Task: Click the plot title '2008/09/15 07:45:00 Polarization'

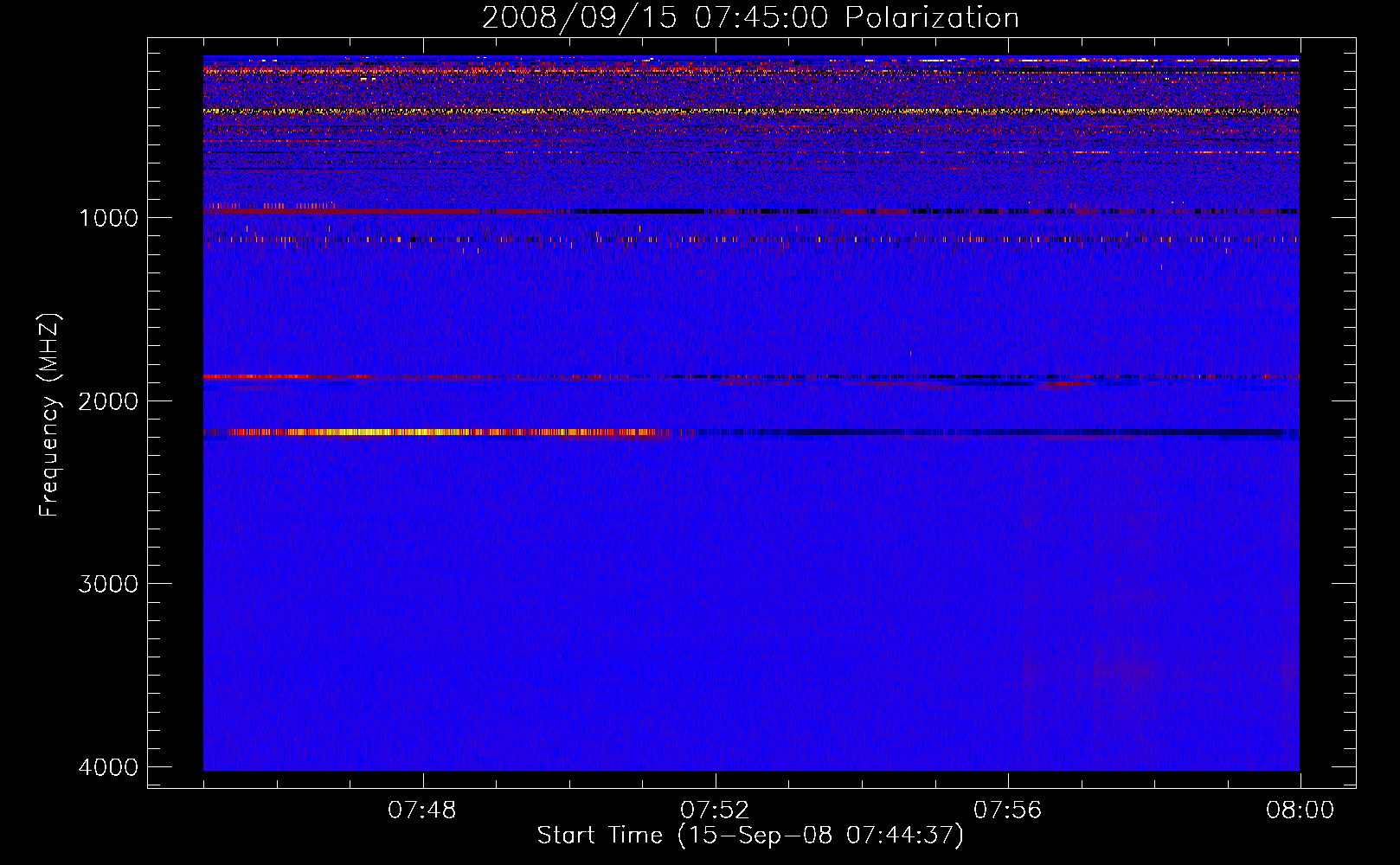Action: (750, 17)
